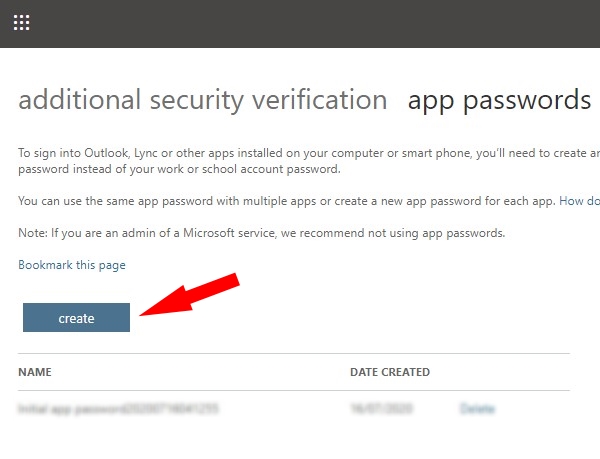
Task: Sort by the NAME column header
Action: [35, 372]
